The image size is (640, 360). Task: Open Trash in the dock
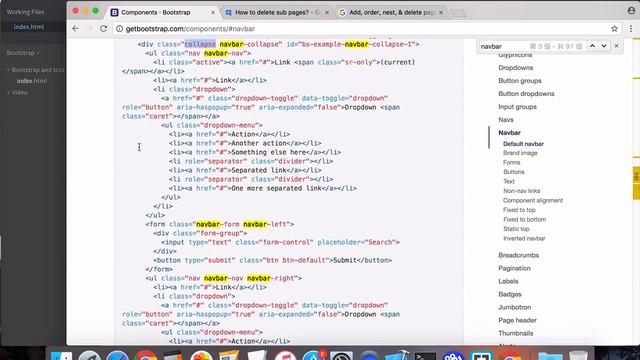[x=578, y=355]
